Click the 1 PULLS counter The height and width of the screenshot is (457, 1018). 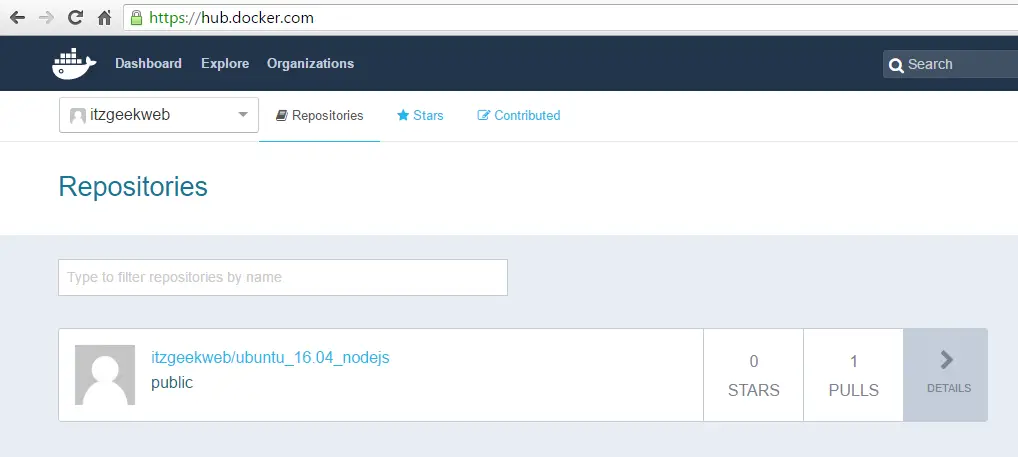point(853,375)
